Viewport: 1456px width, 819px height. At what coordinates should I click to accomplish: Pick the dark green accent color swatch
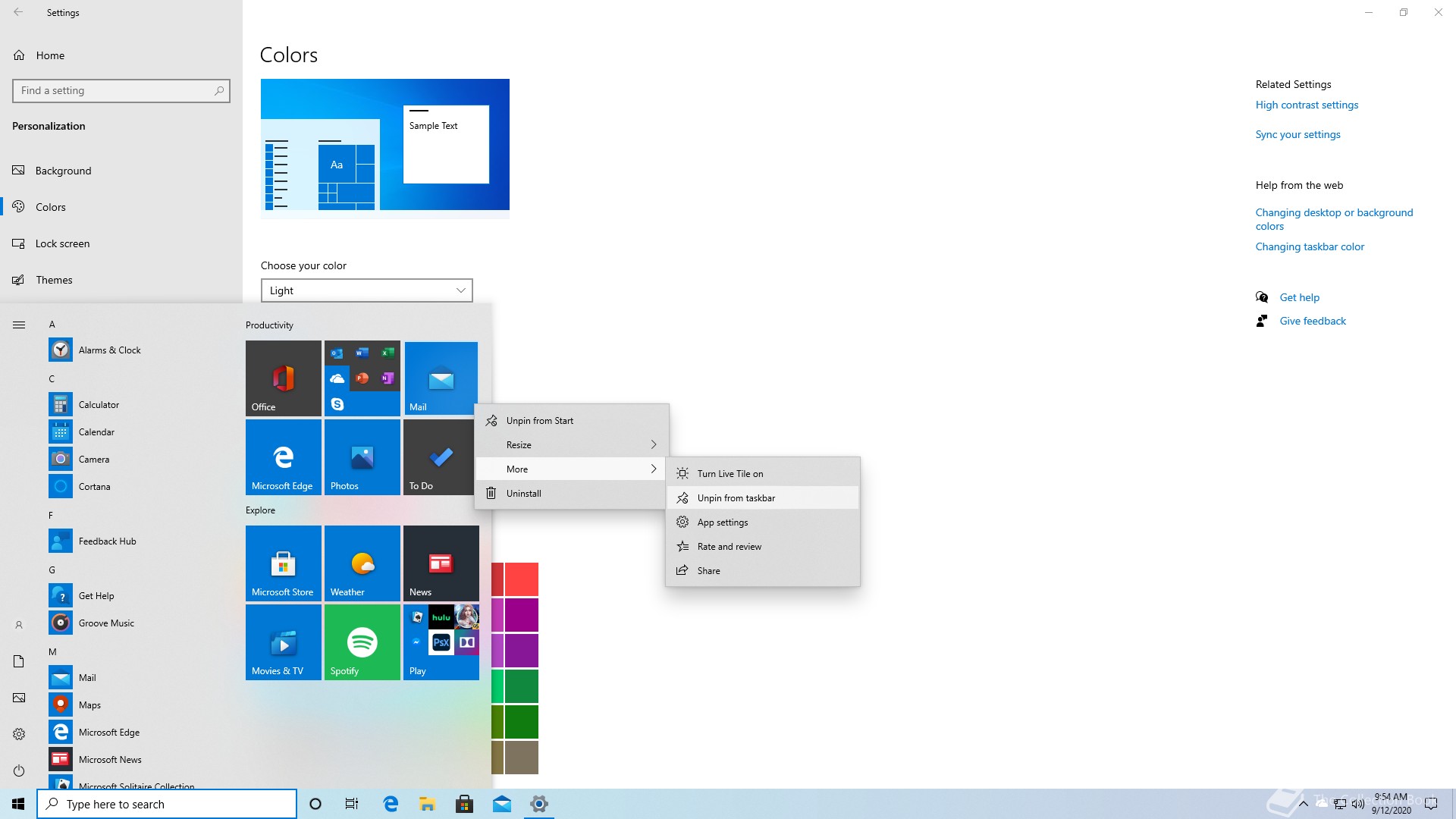point(521,721)
